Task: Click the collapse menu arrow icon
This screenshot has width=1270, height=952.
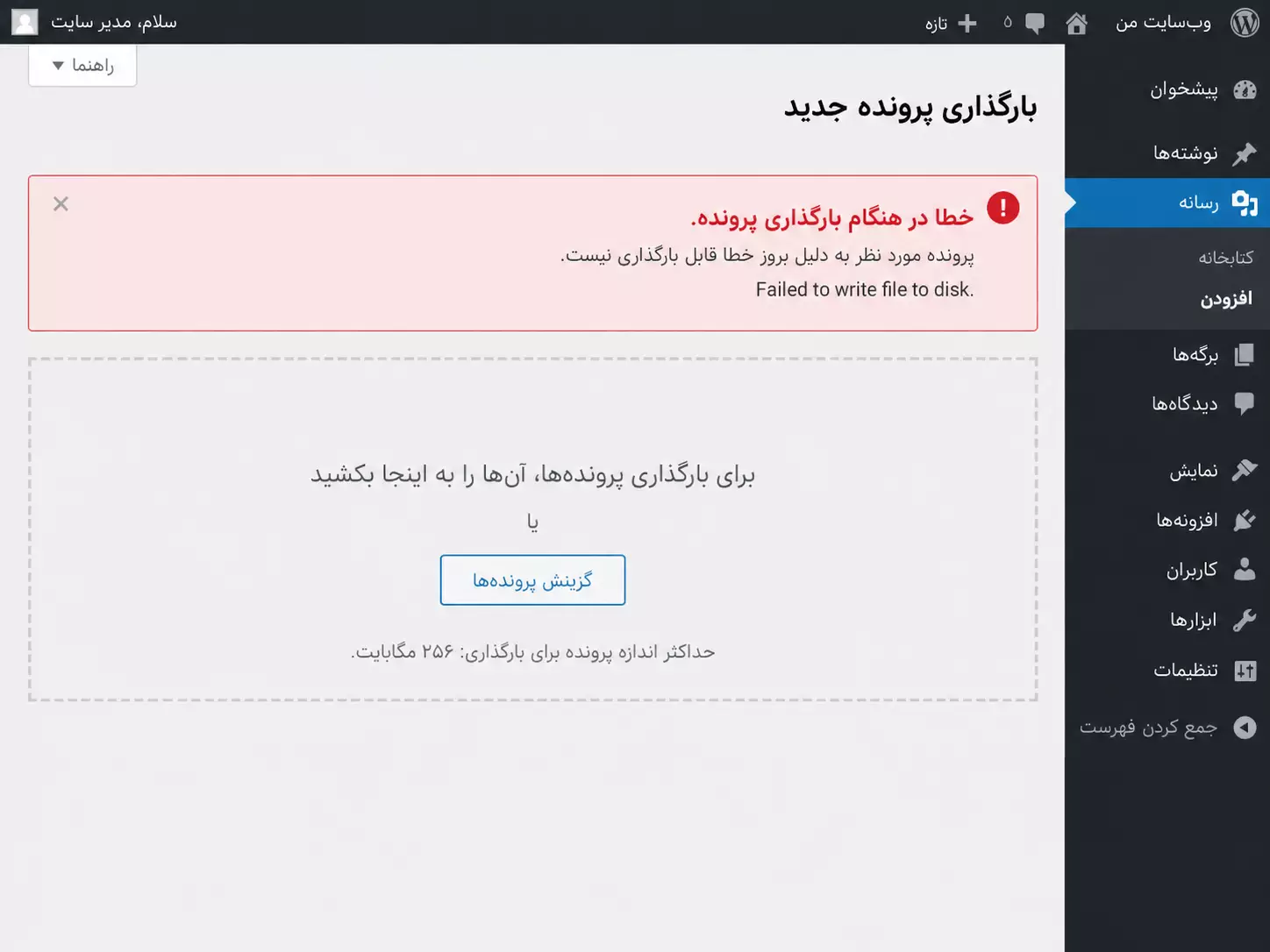Action: pyautogui.click(x=1245, y=728)
